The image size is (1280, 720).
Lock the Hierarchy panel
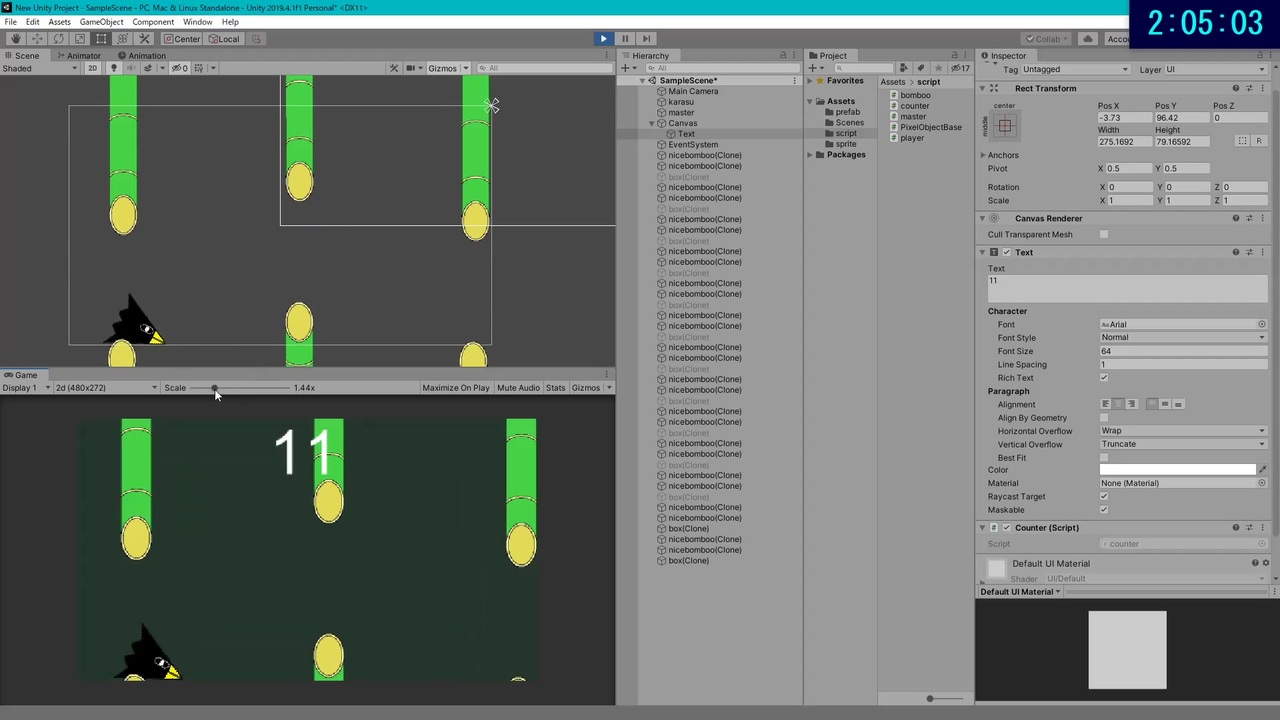(x=783, y=56)
